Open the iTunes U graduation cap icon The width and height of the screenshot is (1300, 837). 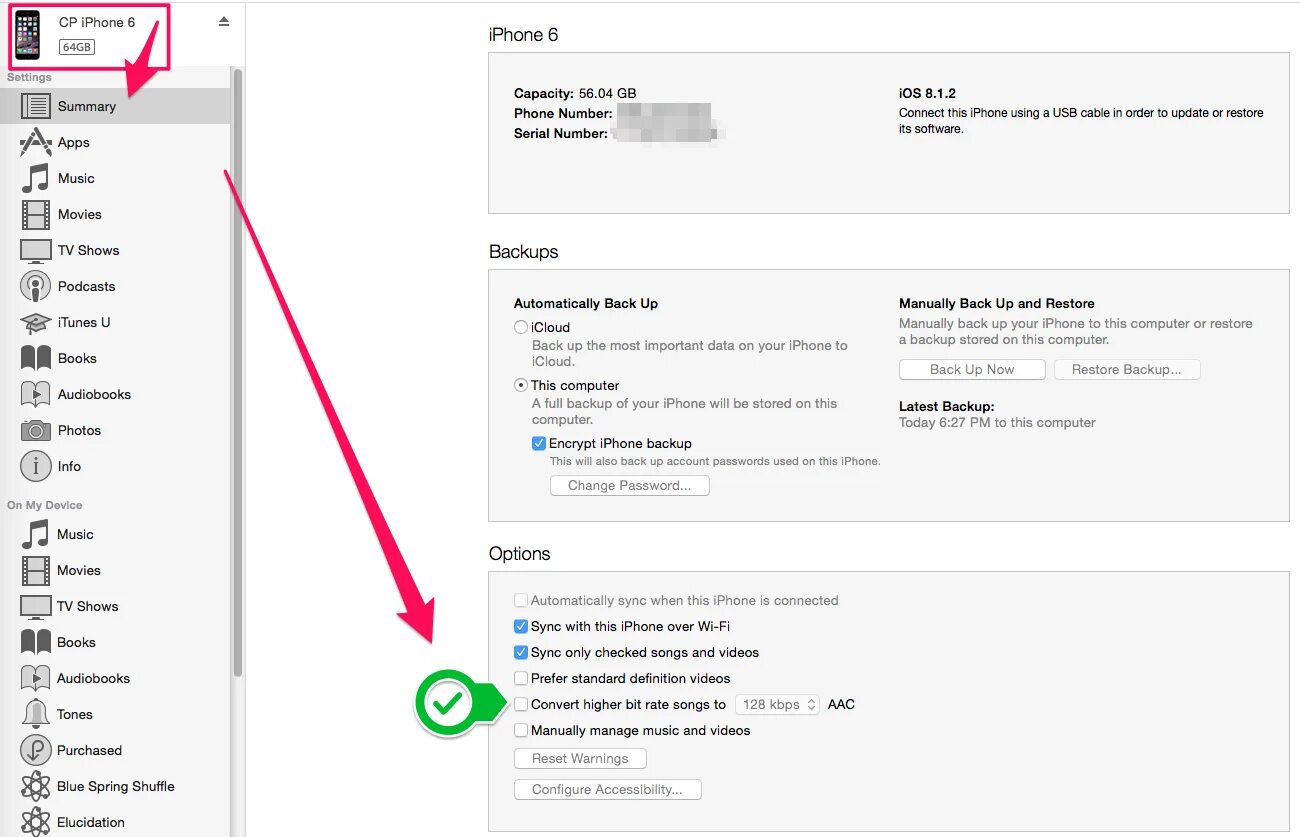(x=35, y=322)
